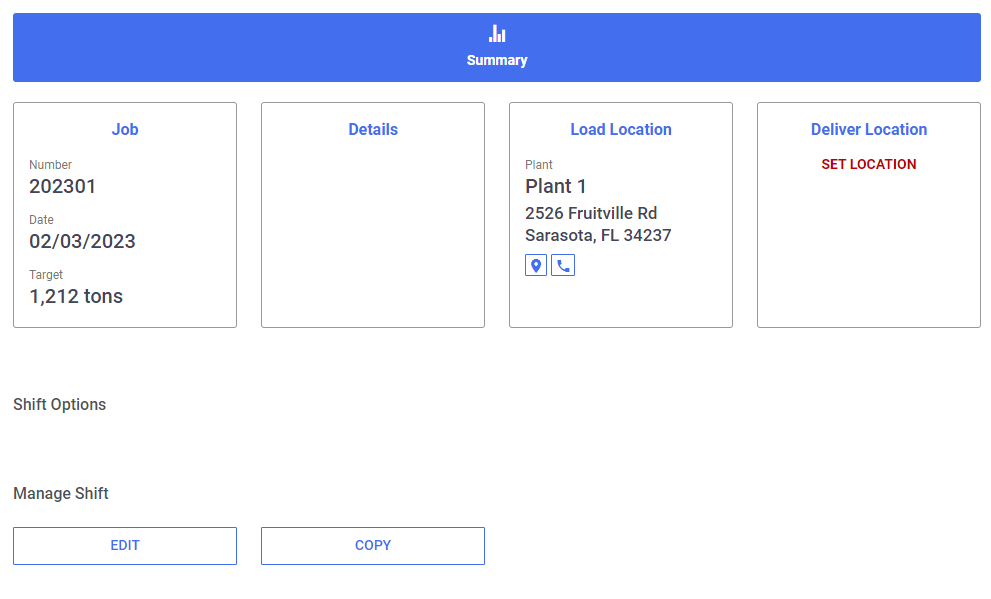991x599 pixels.
Task: Call Plant 1 using phone icon
Action: click(563, 265)
